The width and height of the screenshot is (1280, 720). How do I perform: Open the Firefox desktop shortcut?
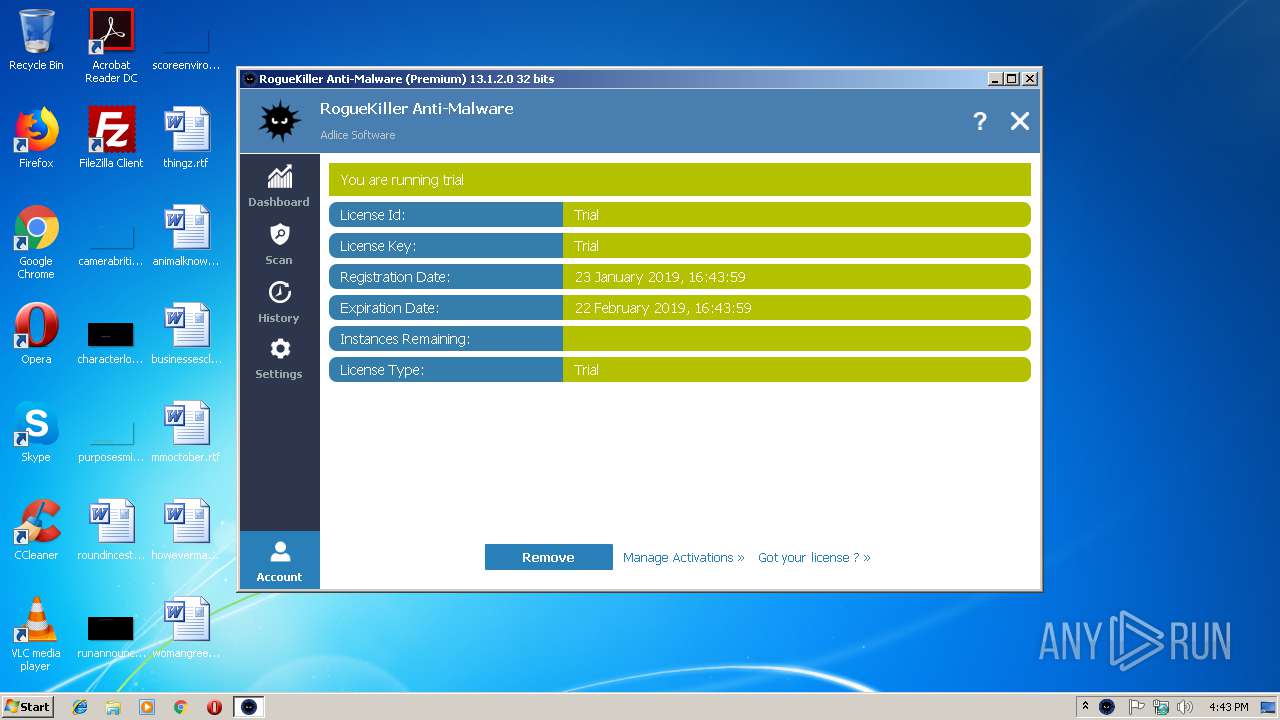click(x=36, y=138)
